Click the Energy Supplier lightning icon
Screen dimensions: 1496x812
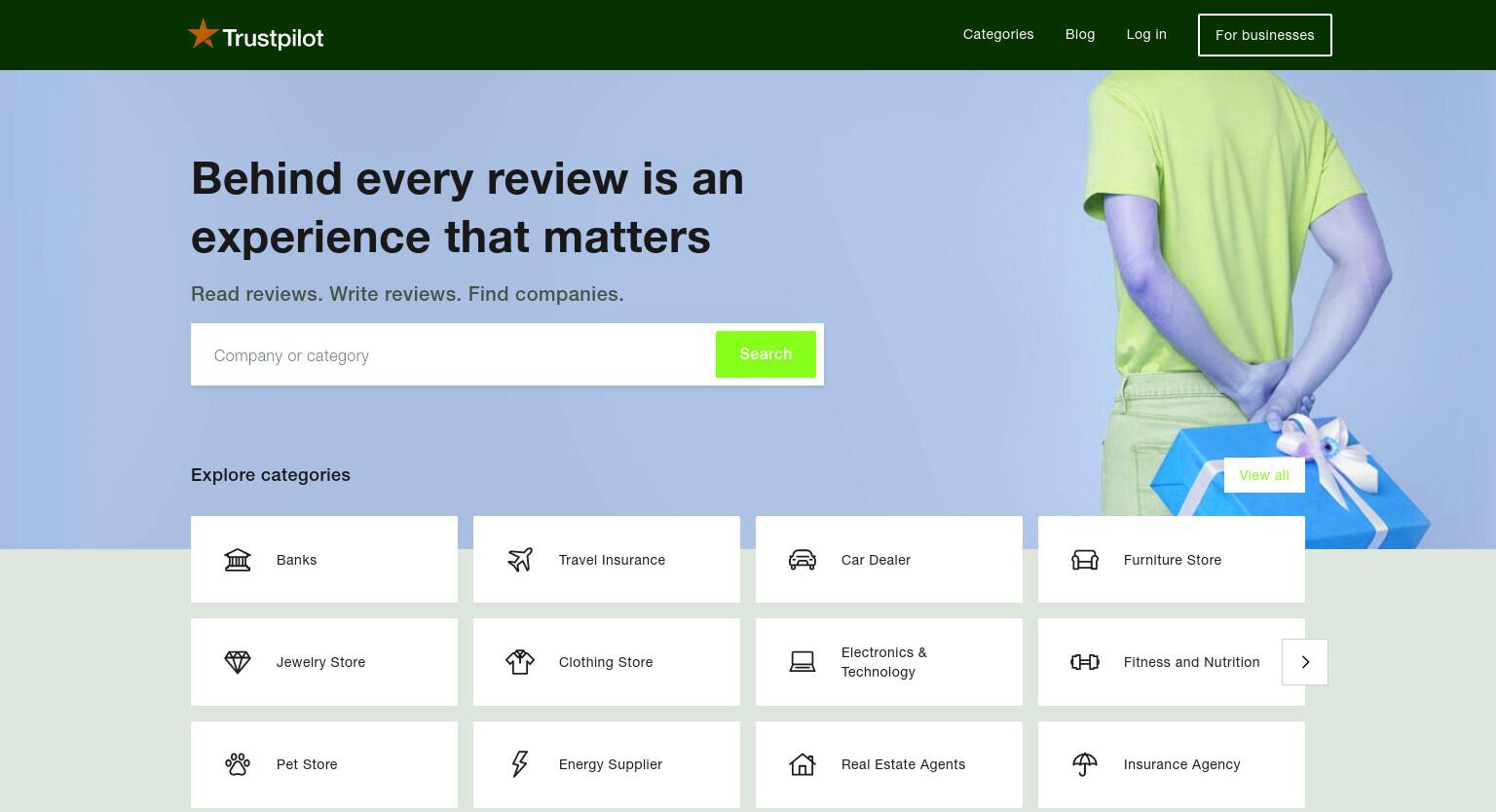click(x=520, y=764)
